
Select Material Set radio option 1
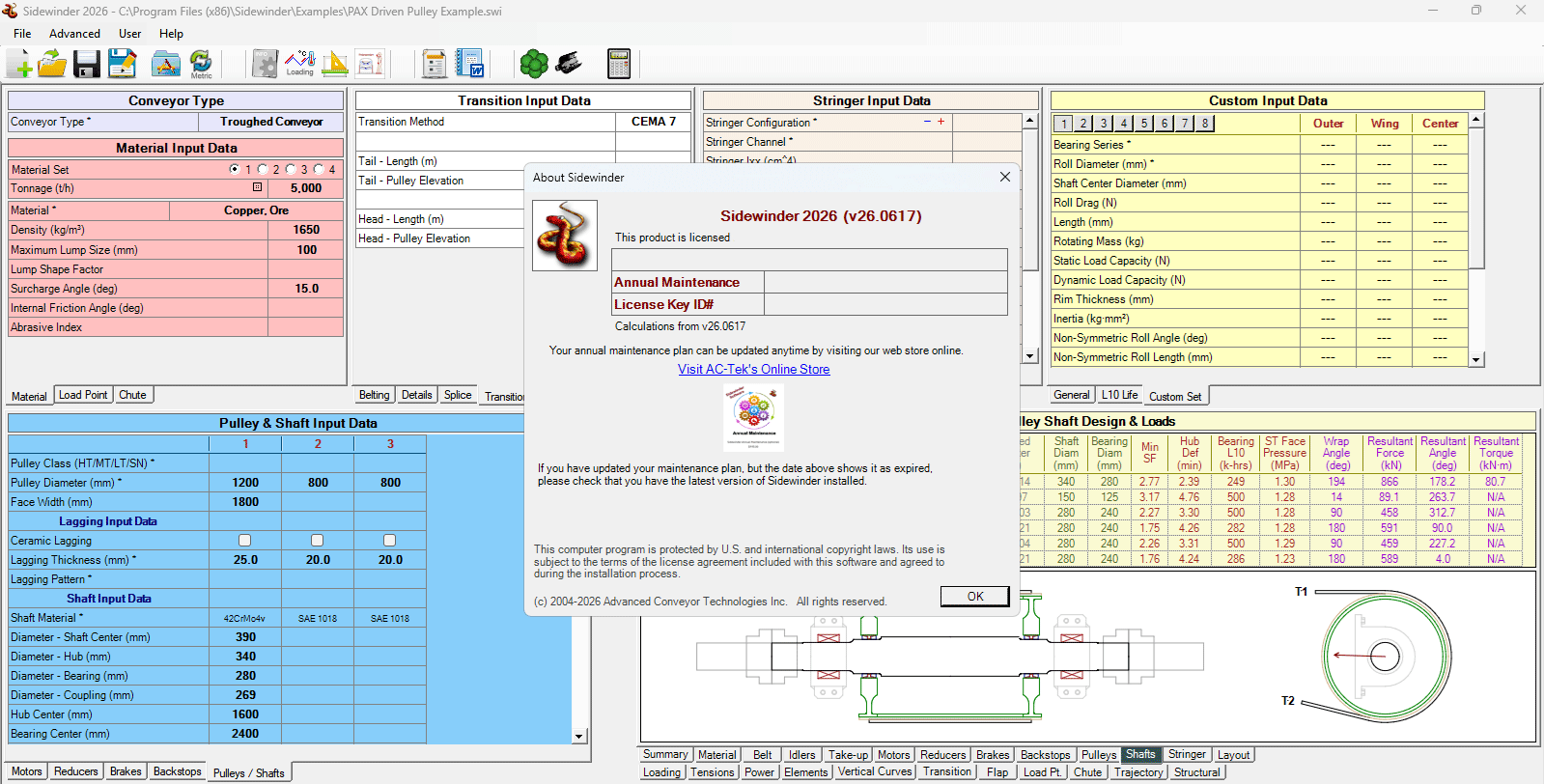(235, 169)
